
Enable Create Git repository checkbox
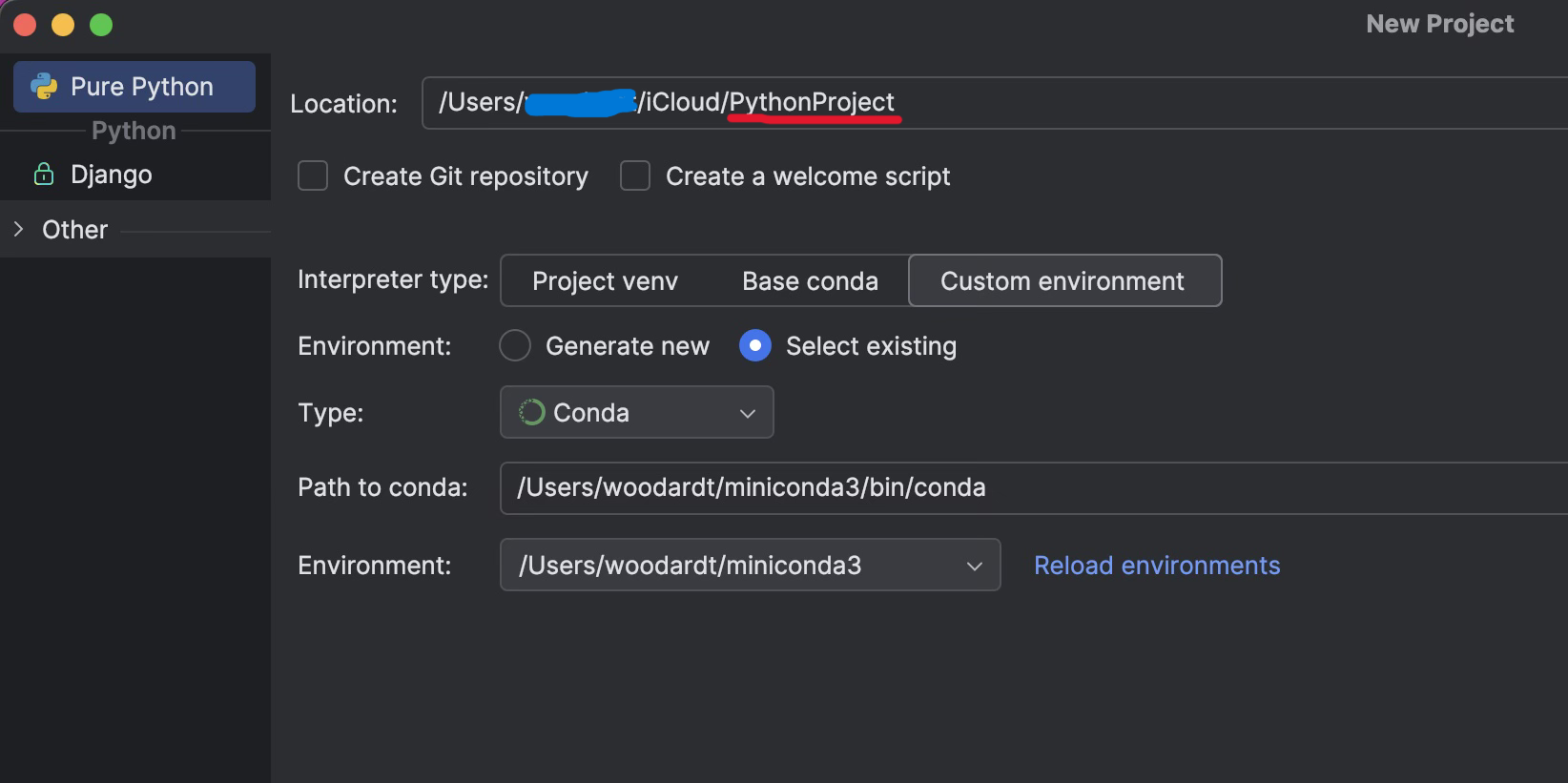[x=313, y=176]
